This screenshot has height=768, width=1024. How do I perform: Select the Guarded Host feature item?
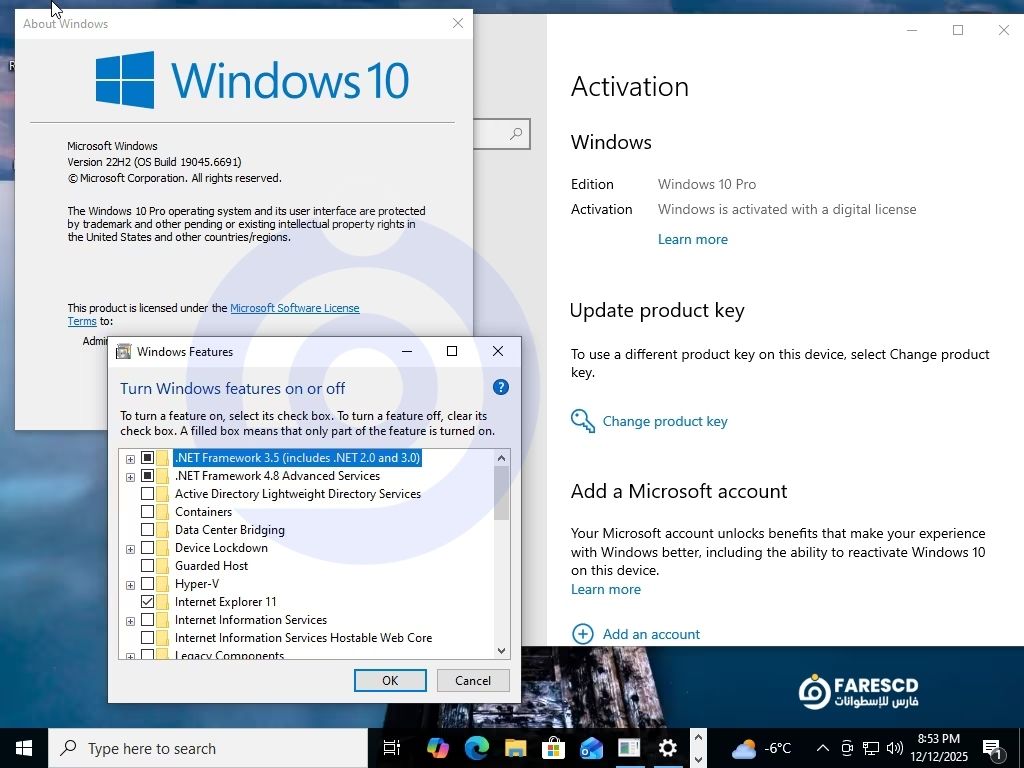point(211,566)
